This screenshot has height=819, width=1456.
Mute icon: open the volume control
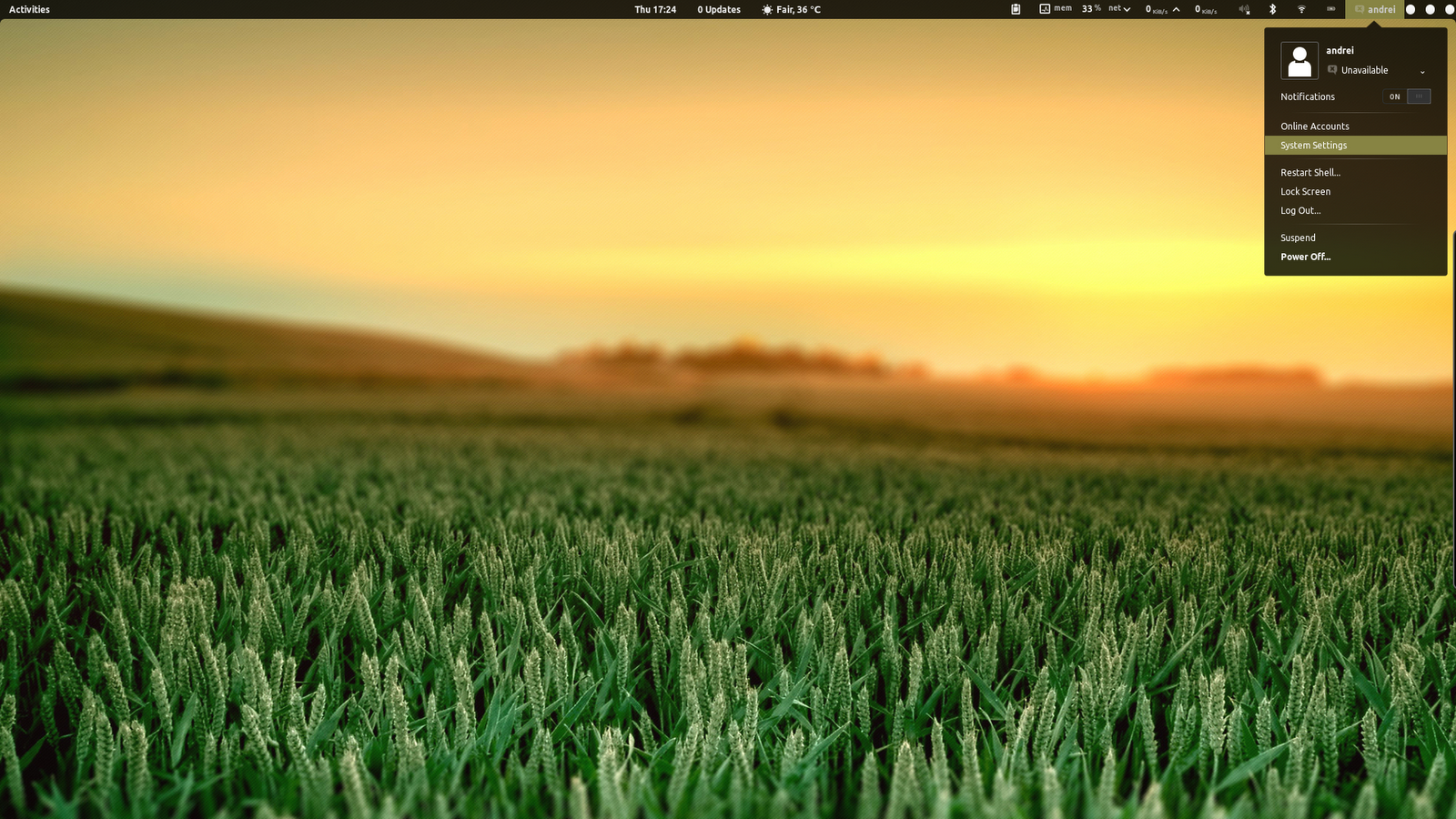tap(1244, 10)
